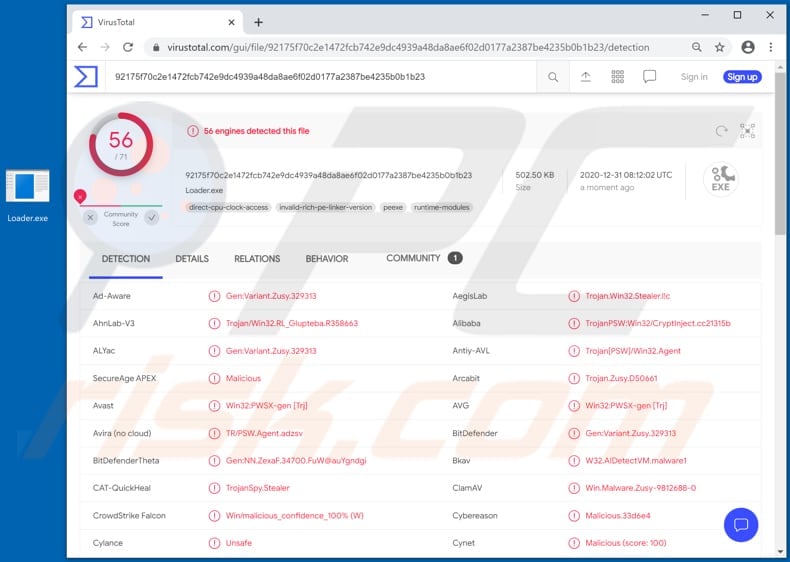Open the comments speech bubble icon
The image size is (790, 562).
pos(649,77)
